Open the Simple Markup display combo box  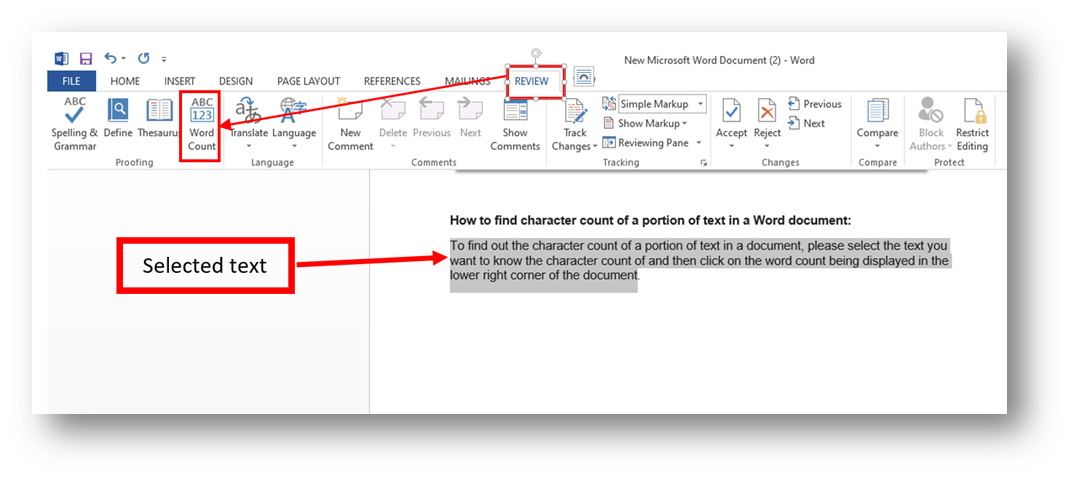662,104
